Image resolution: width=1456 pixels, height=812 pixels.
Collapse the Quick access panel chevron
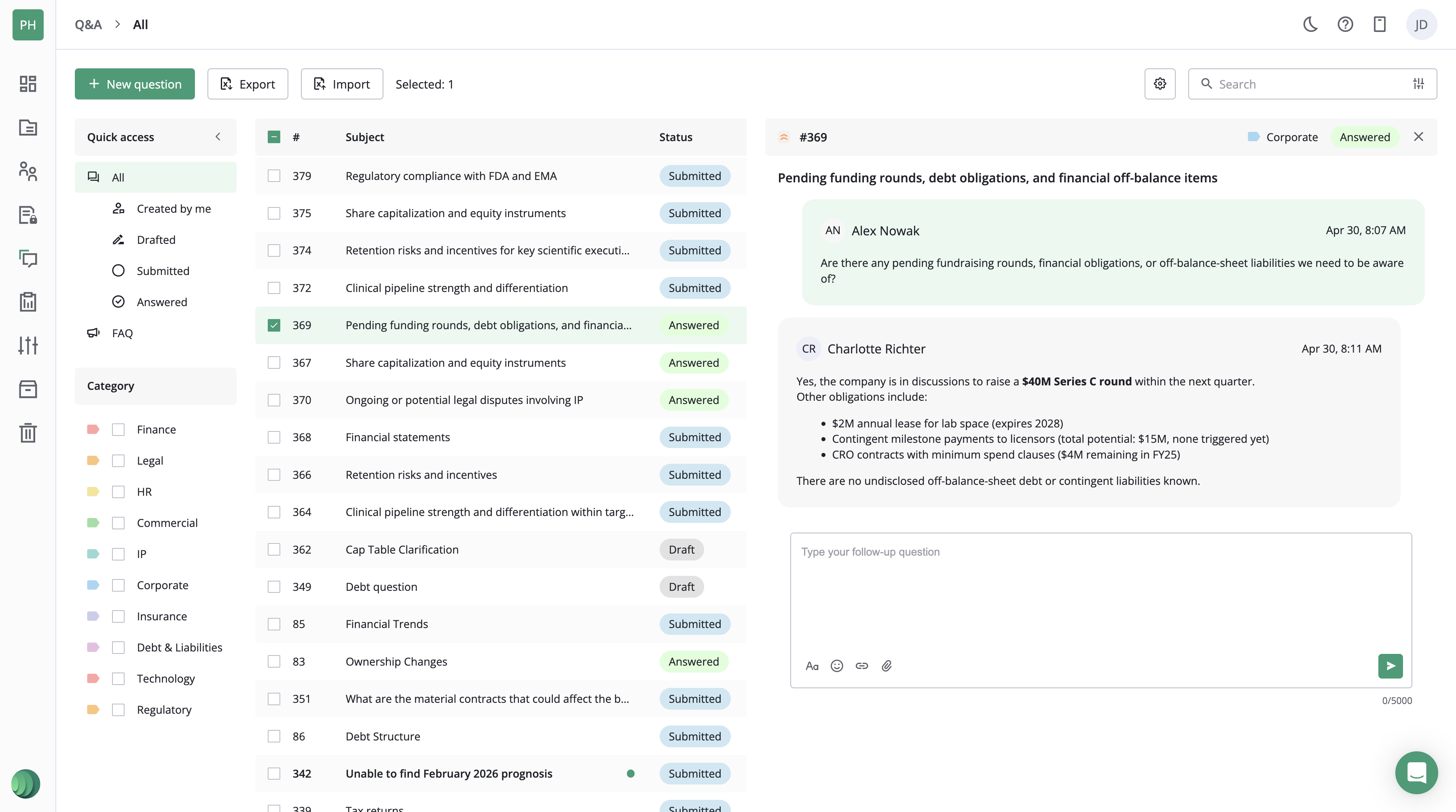click(x=218, y=137)
